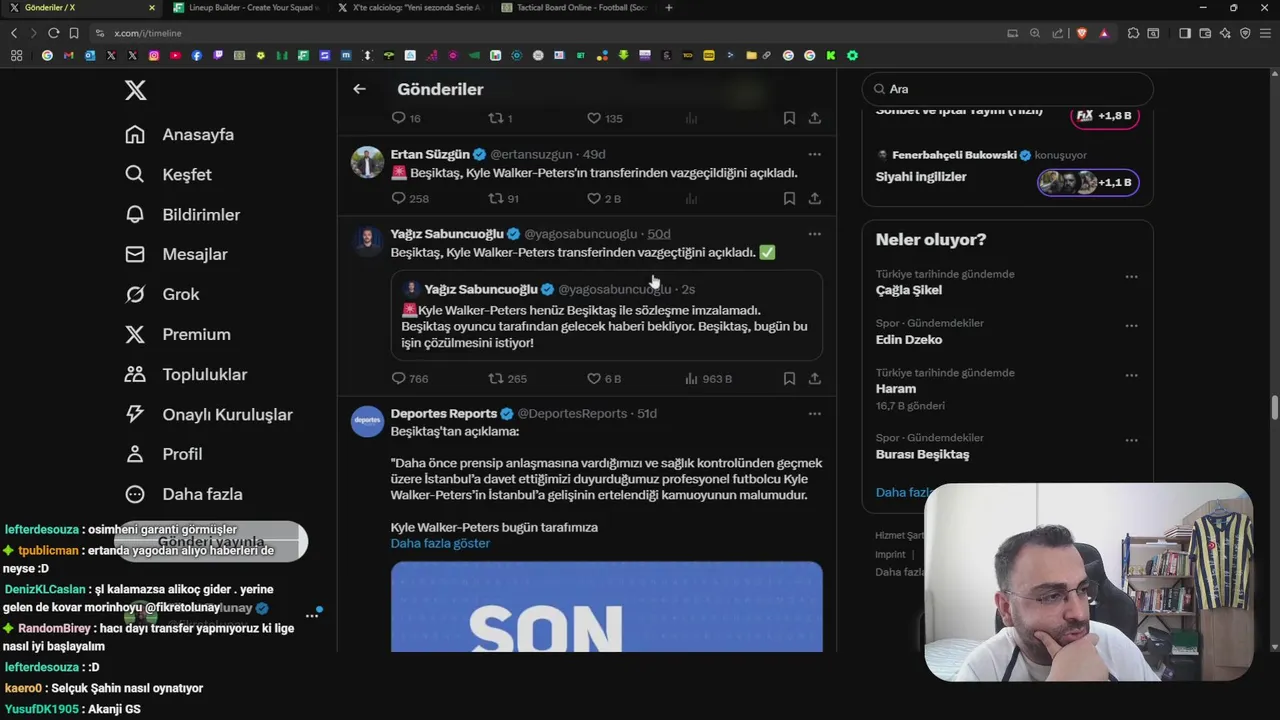This screenshot has height=720, width=1280.
Task: Expand Daha fazla sidebar menu
Action: [x=183, y=494]
